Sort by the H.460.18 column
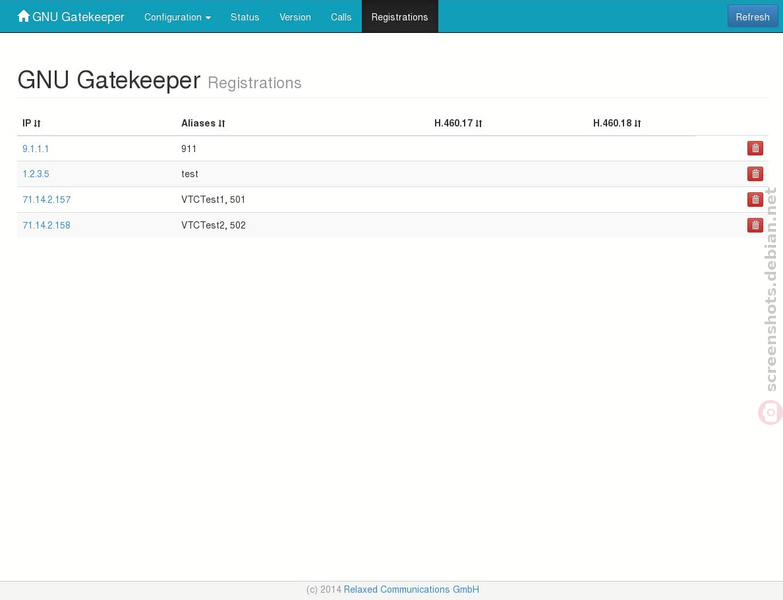The height and width of the screenshot is (600, 783). coord(617,123)
